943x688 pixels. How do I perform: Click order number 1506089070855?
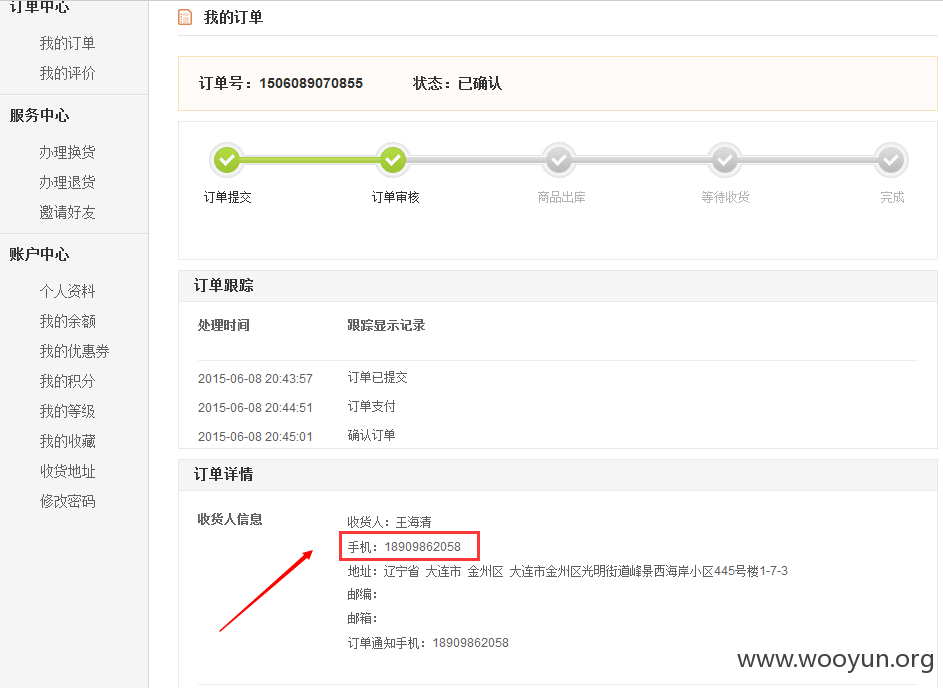click(x=311, y=84)
